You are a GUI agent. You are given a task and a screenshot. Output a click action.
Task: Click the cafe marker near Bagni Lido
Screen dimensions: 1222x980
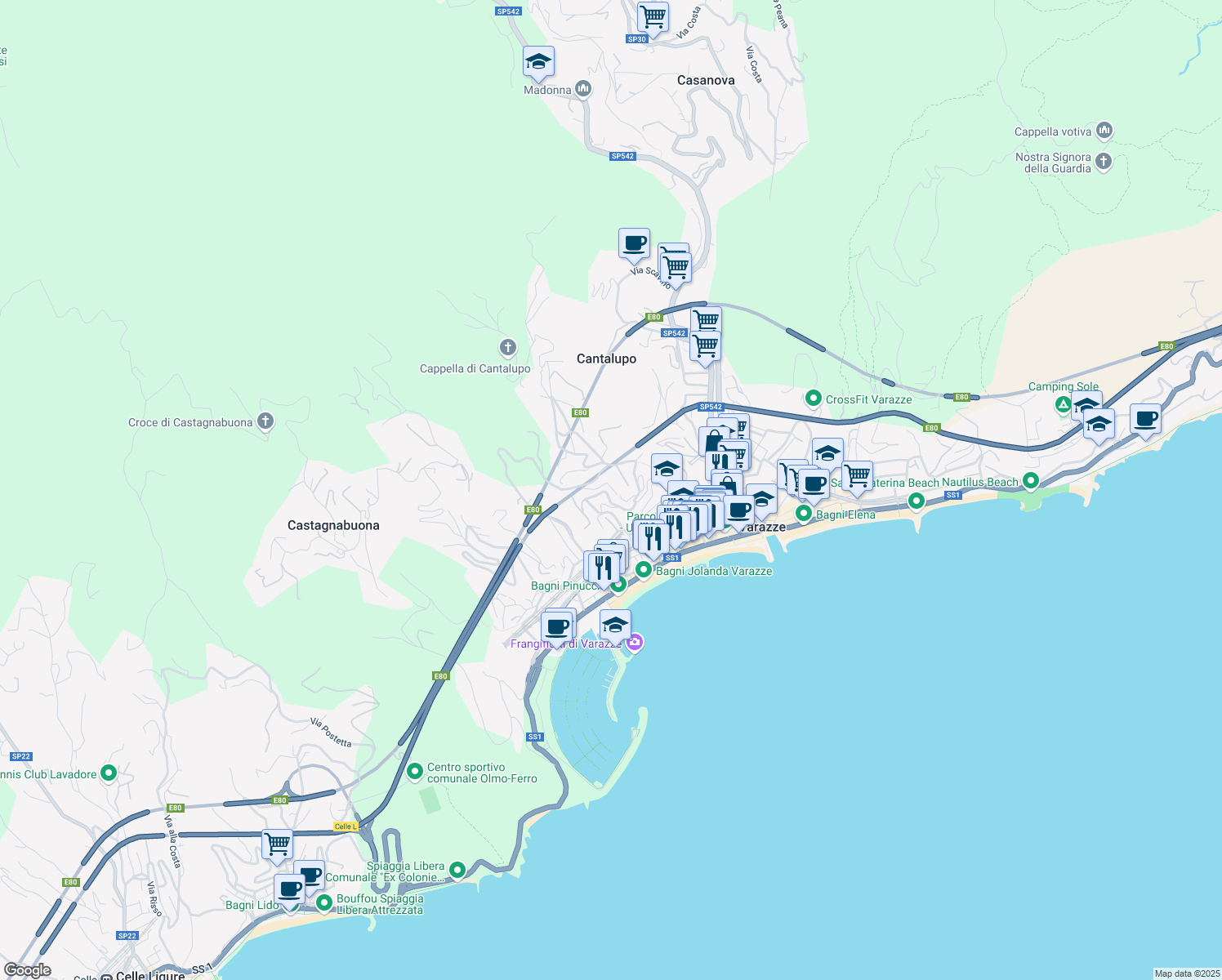[289, 890]
